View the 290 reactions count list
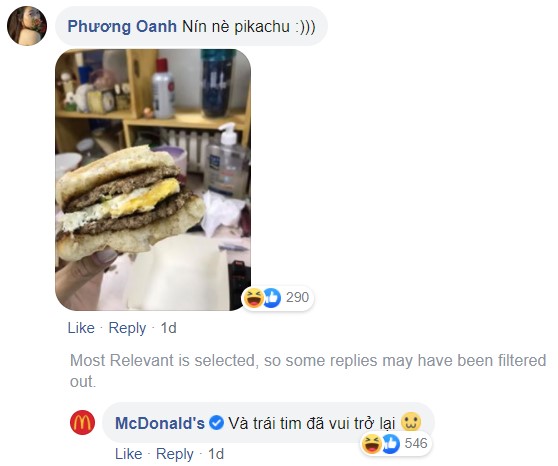Viewport: 558px width, 466px height. (x=297, y=298)
